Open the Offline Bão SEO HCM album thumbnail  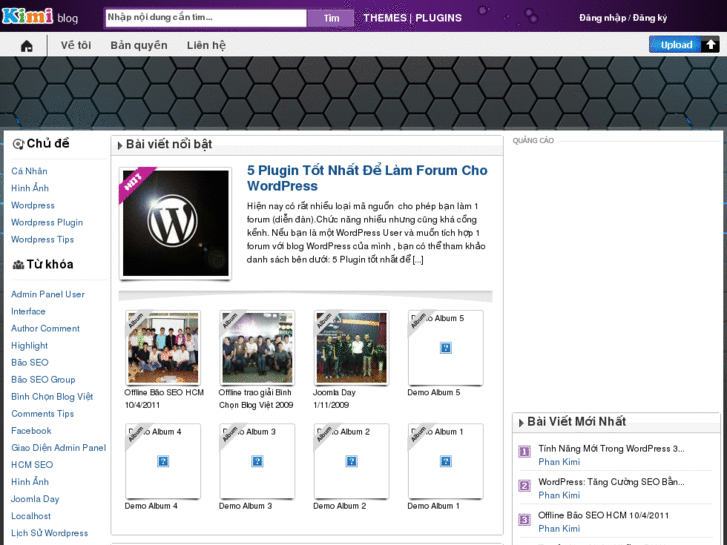tap(163, 348)
